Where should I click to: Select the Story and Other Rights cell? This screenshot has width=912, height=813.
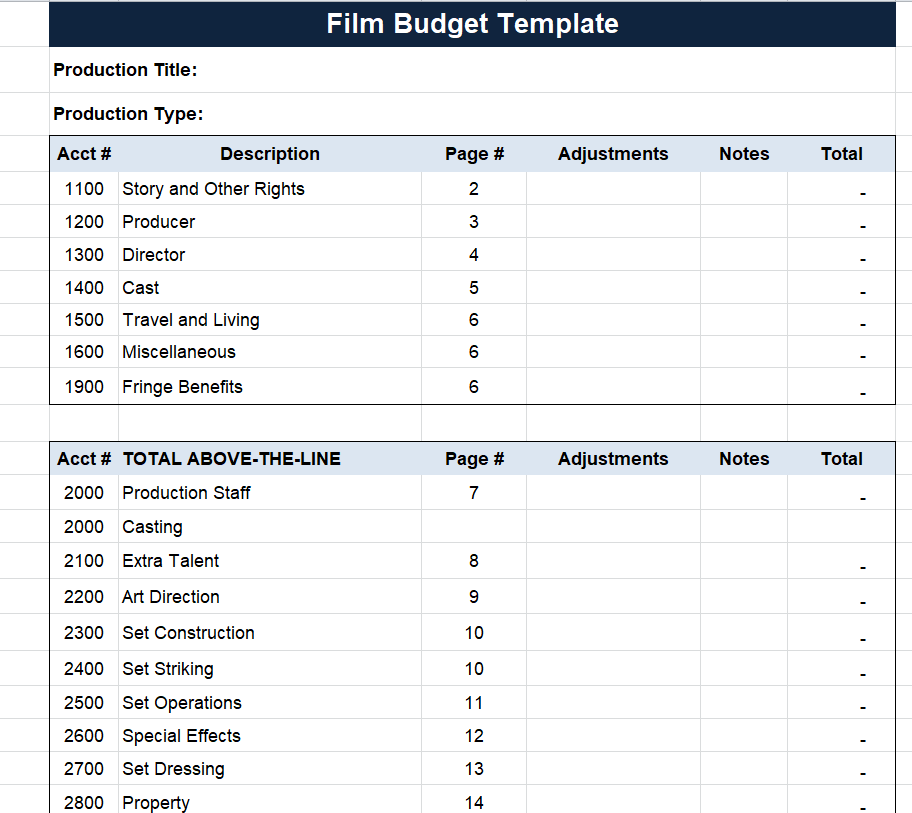click(213, 189)
